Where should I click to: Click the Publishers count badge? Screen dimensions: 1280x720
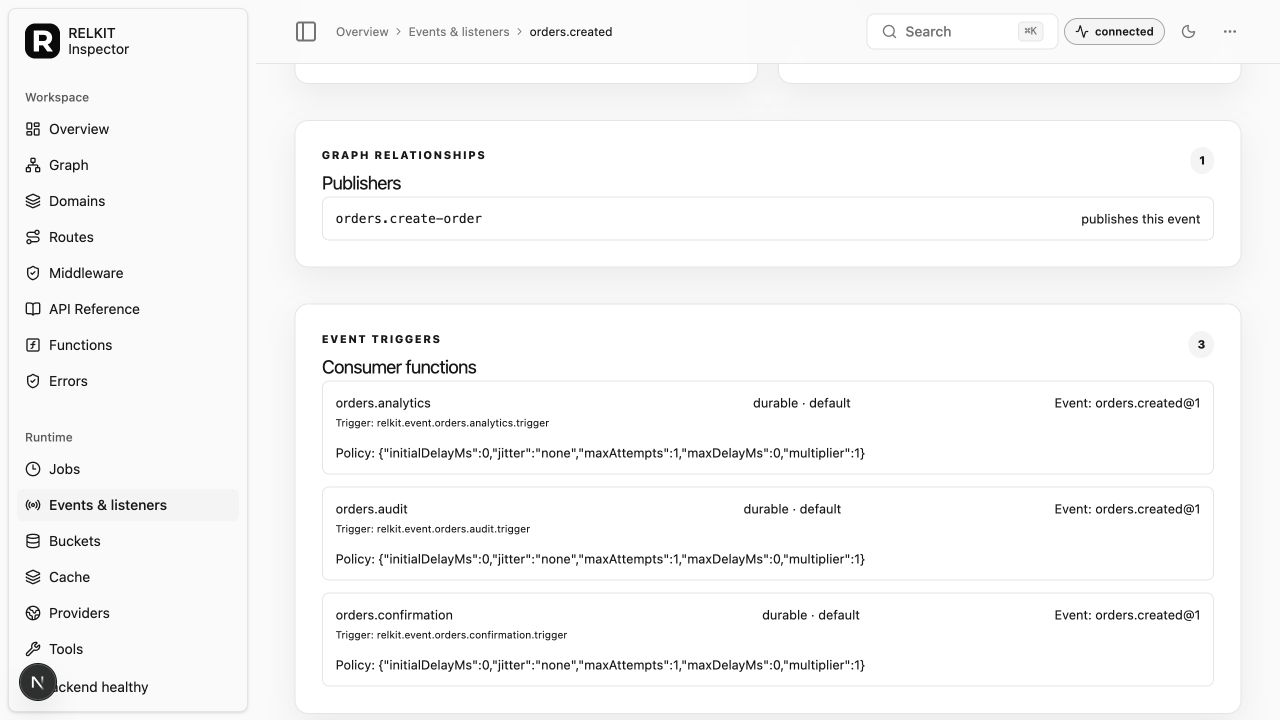(1202, 161)
